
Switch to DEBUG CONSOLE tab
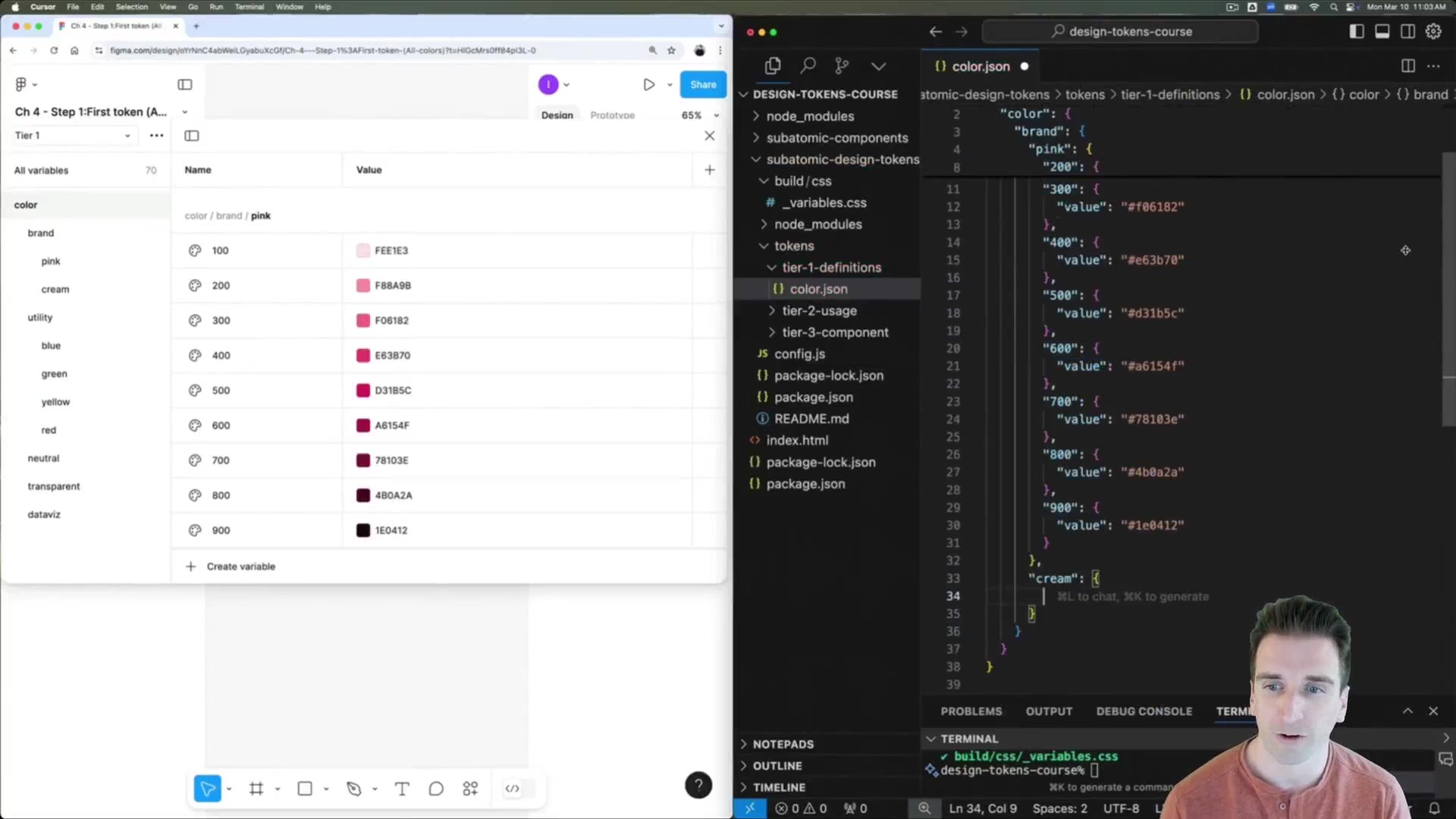pyautogui.click(x=1144, y=711)
